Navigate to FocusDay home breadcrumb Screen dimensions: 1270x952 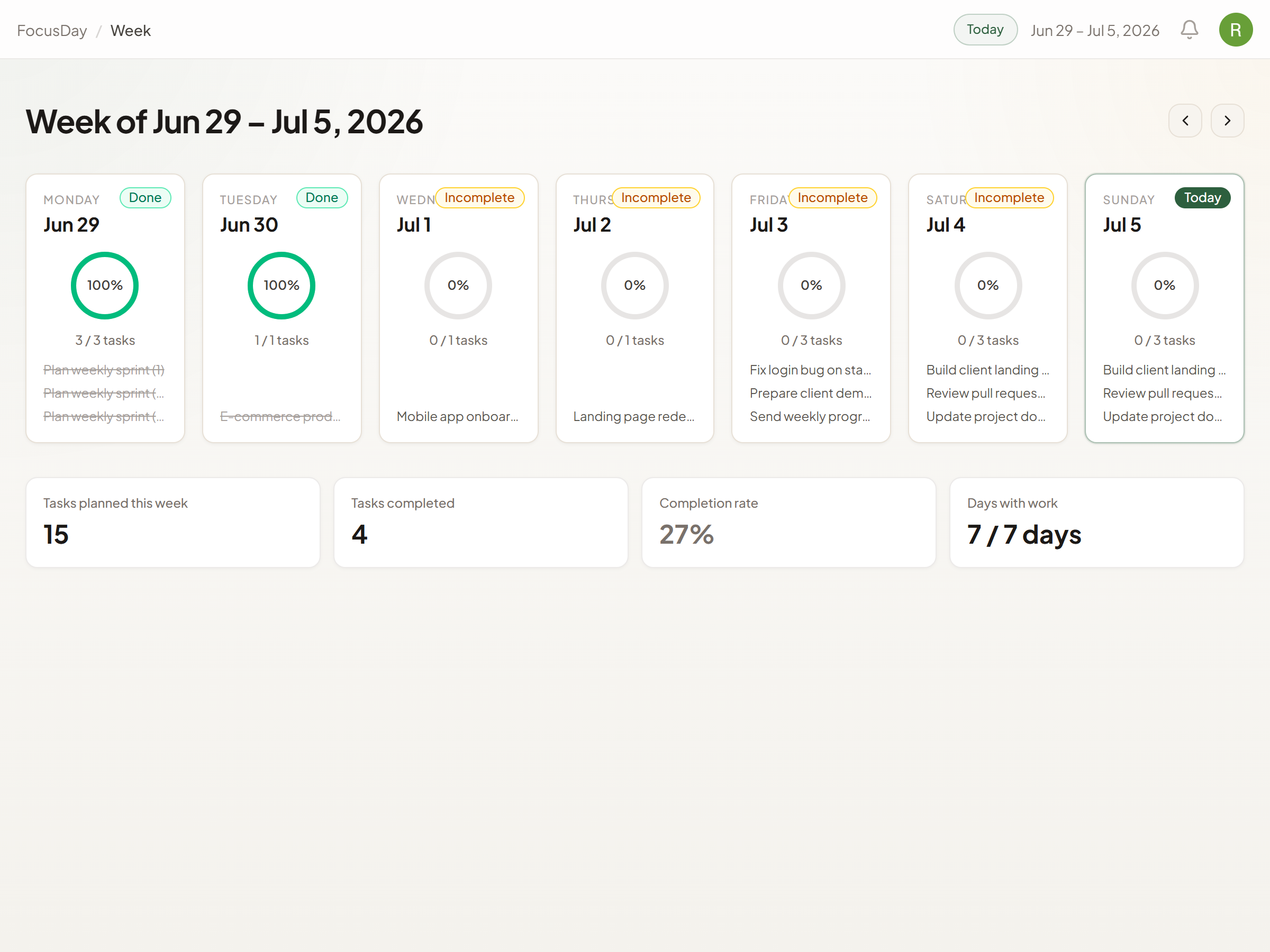[x=52, y=31]
